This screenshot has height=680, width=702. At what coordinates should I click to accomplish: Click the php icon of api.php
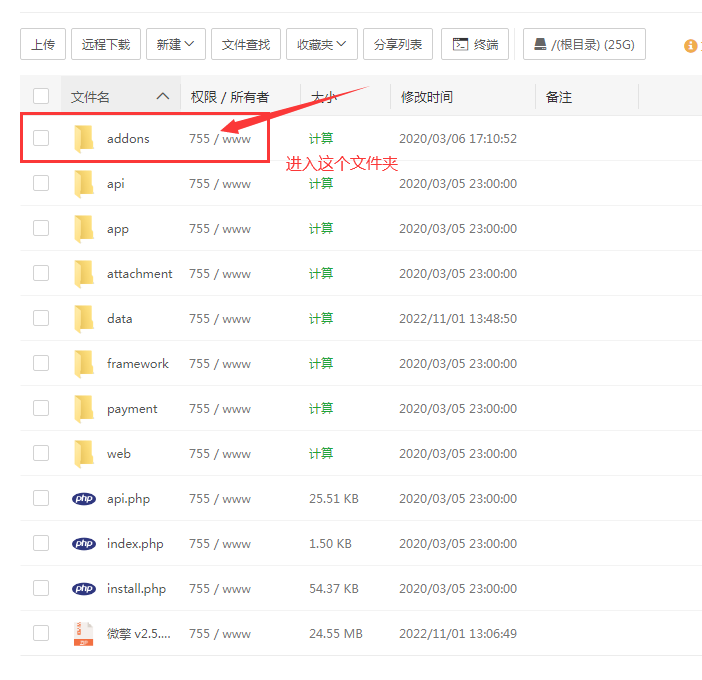(x=84, y=499)
